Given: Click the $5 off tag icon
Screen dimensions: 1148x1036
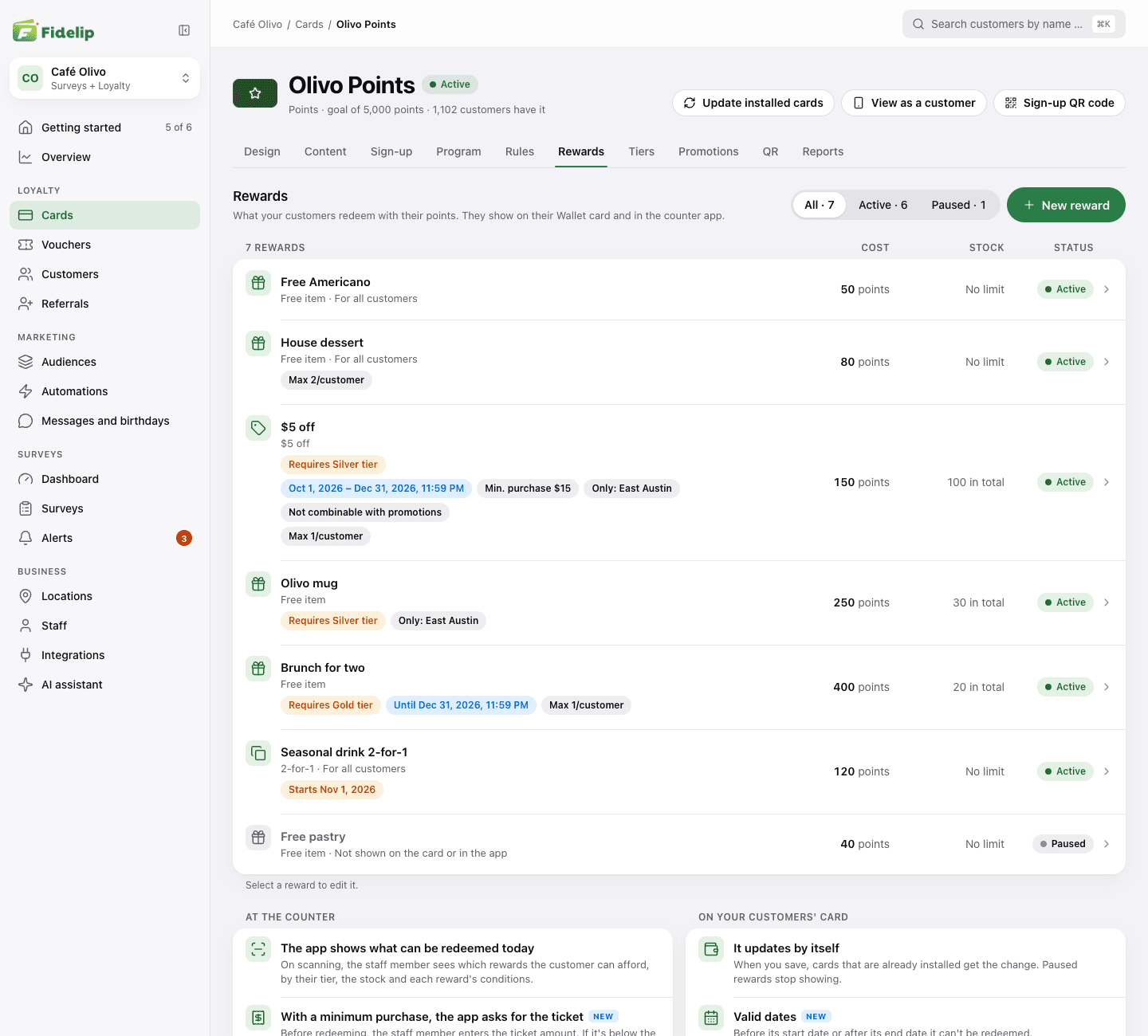Looking at the screenshot, I should click(x=258, y=428).
